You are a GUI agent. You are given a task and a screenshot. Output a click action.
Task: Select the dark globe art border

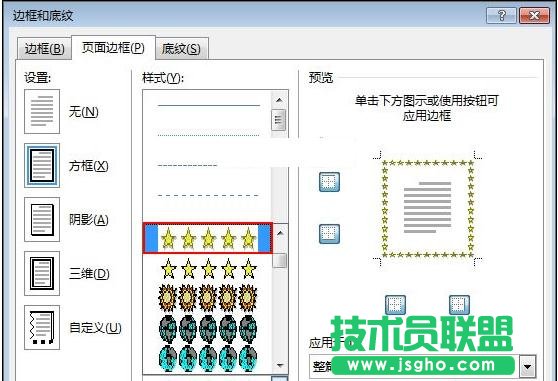(x=208, y=329)
